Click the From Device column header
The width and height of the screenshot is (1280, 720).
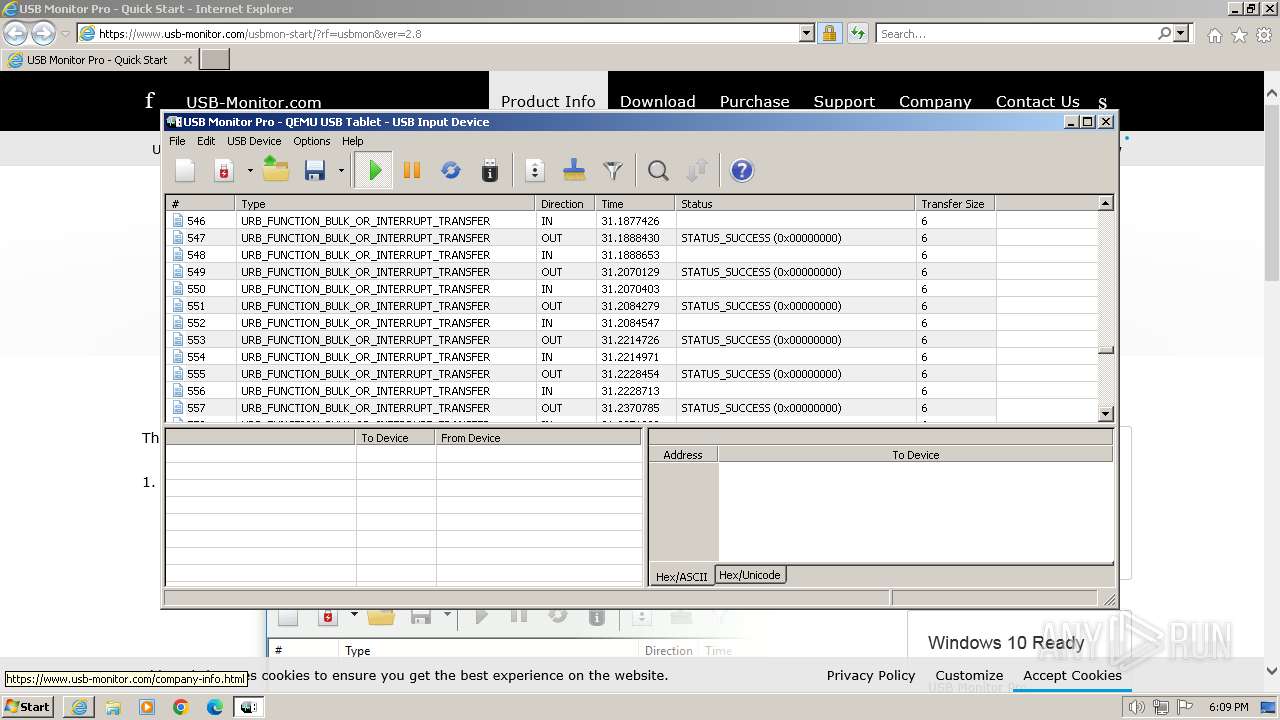pyautogui.click(x=538, y=438)
